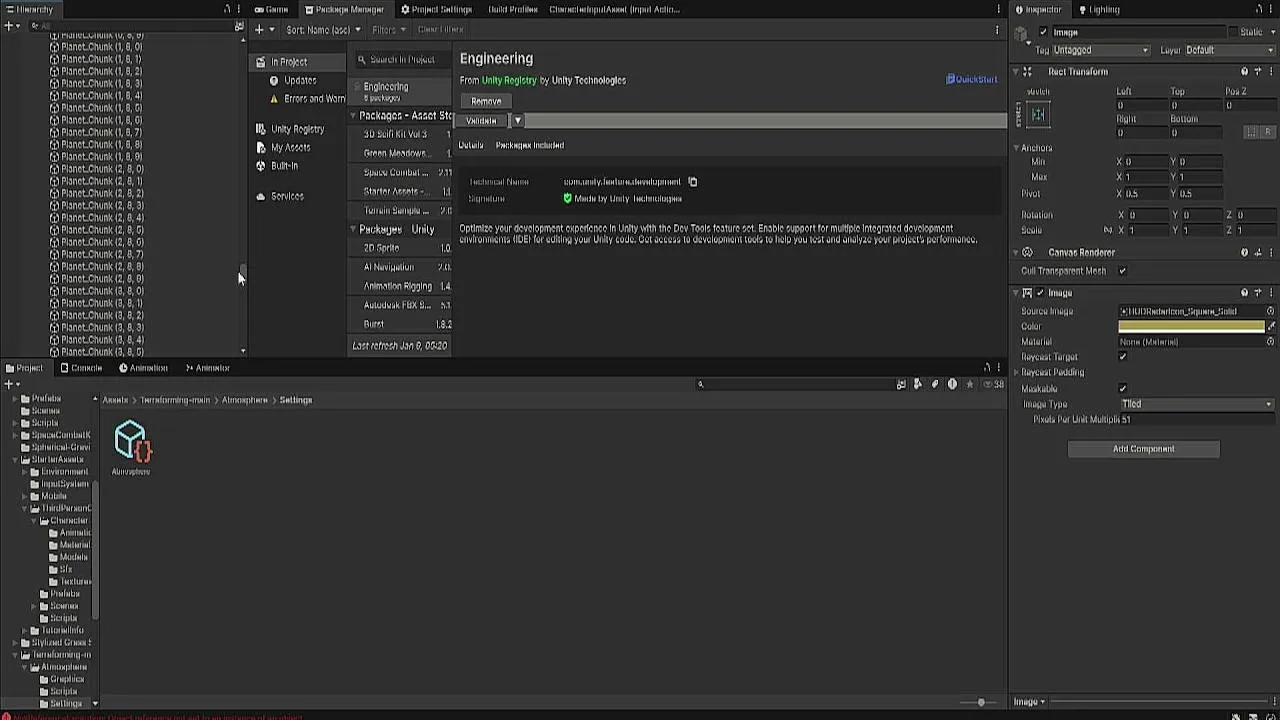Open the Layer Default dropdown
The image size is (1280, 720).
coord(1230,50)
